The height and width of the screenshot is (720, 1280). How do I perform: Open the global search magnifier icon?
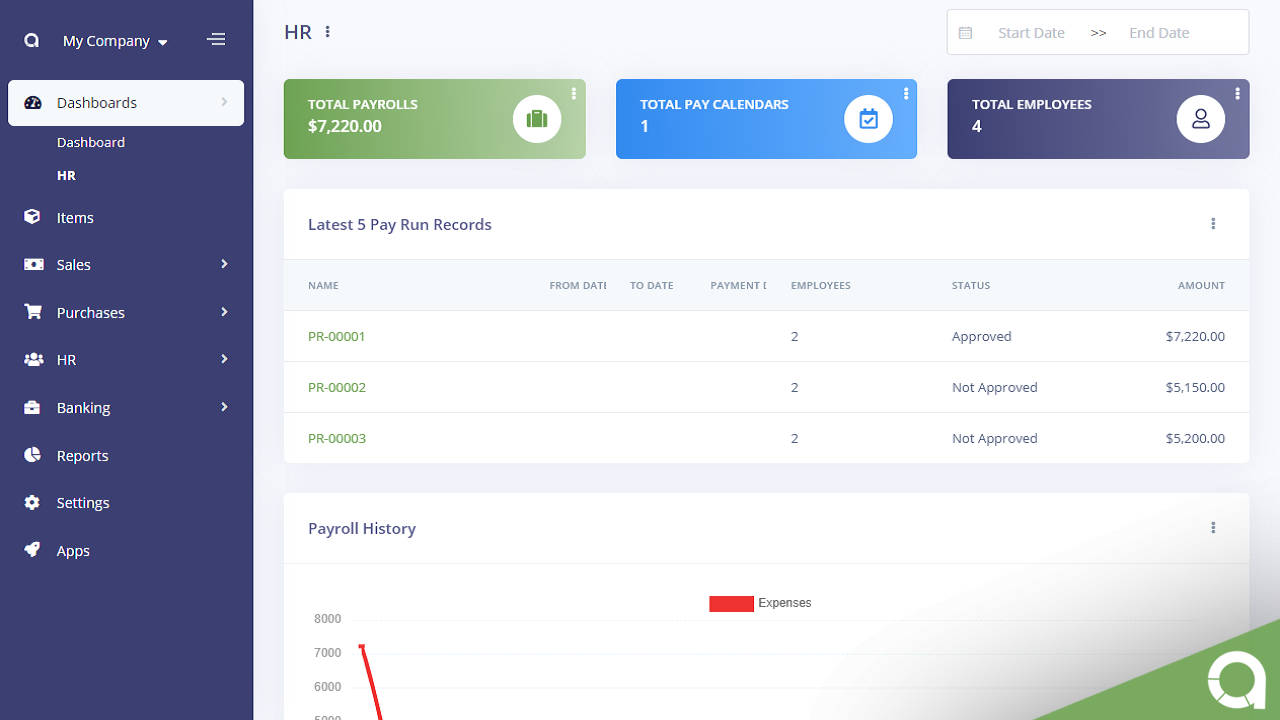(x=30, y=40)
